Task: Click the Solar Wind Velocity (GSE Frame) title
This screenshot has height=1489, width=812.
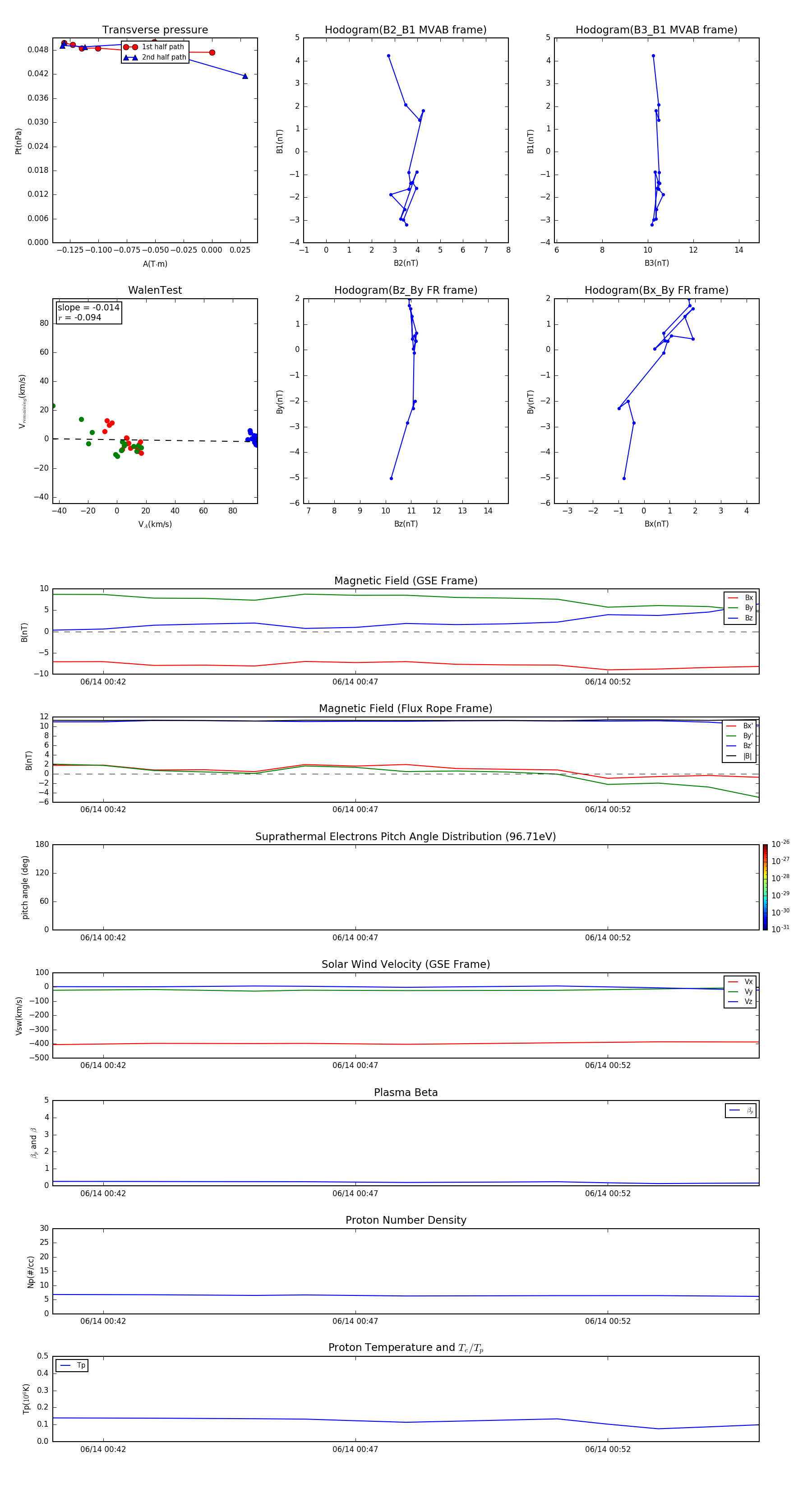Action: [x=406, y=964]
